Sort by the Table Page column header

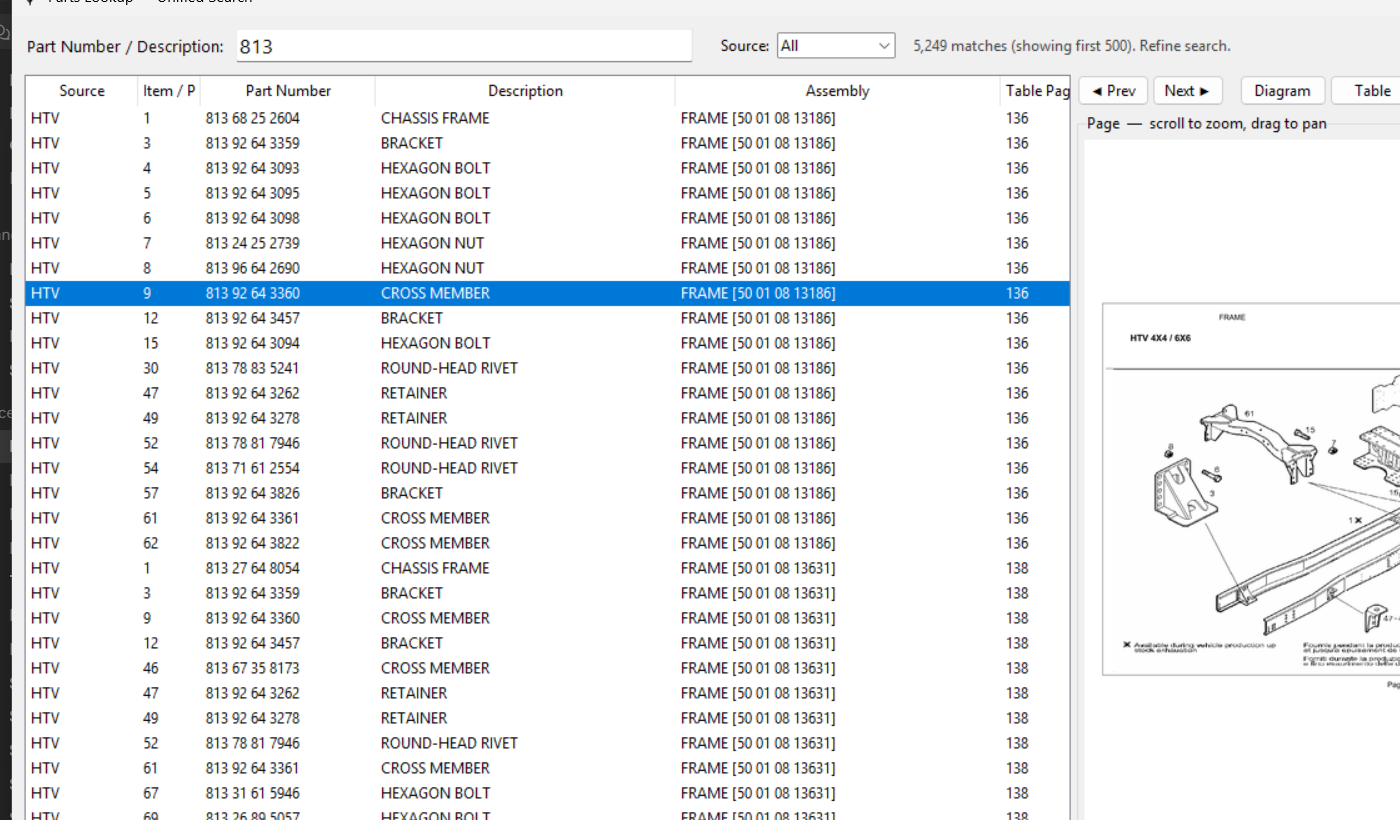point(1036,91)
